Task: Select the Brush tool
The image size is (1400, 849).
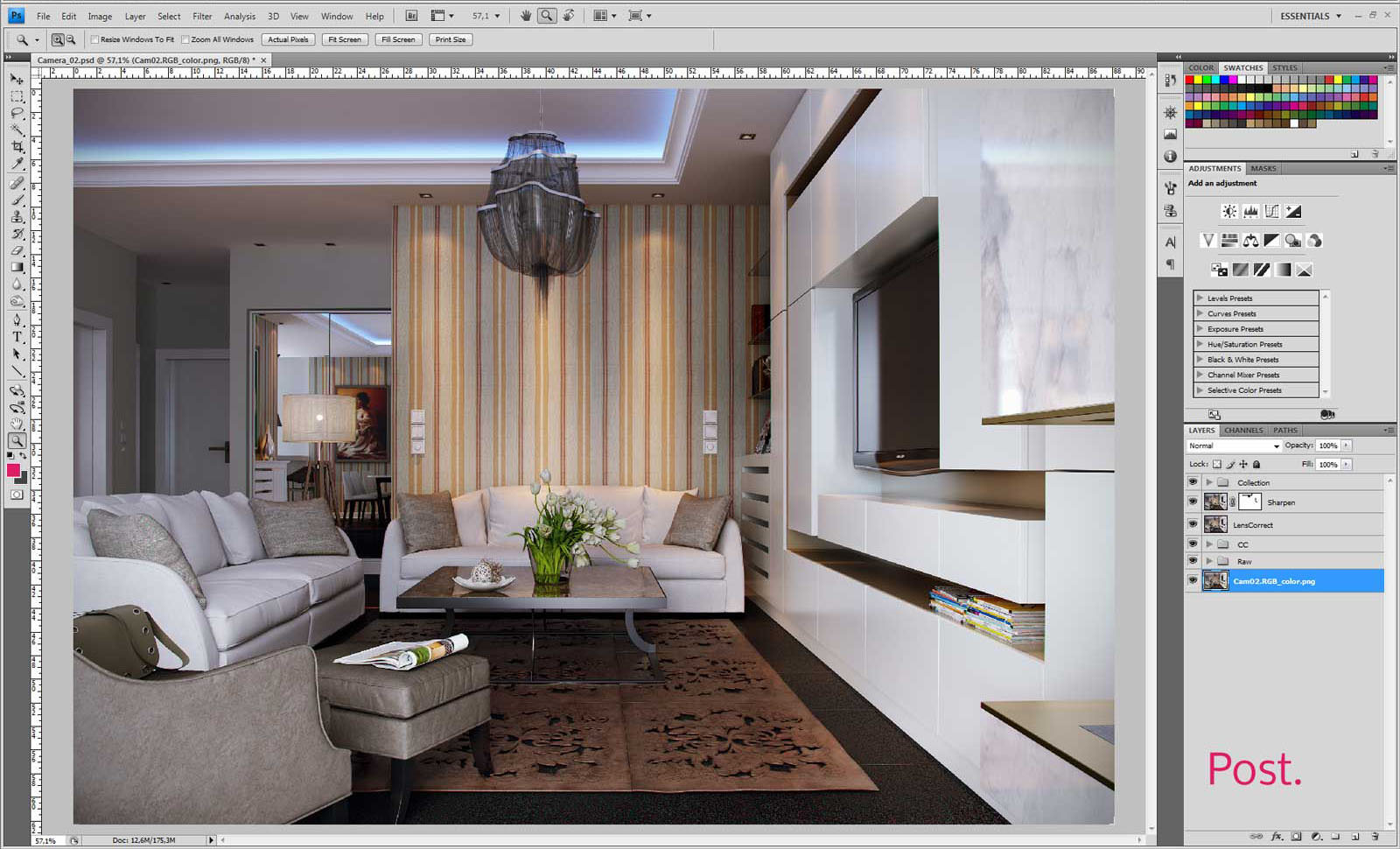Action: [17, 200]
